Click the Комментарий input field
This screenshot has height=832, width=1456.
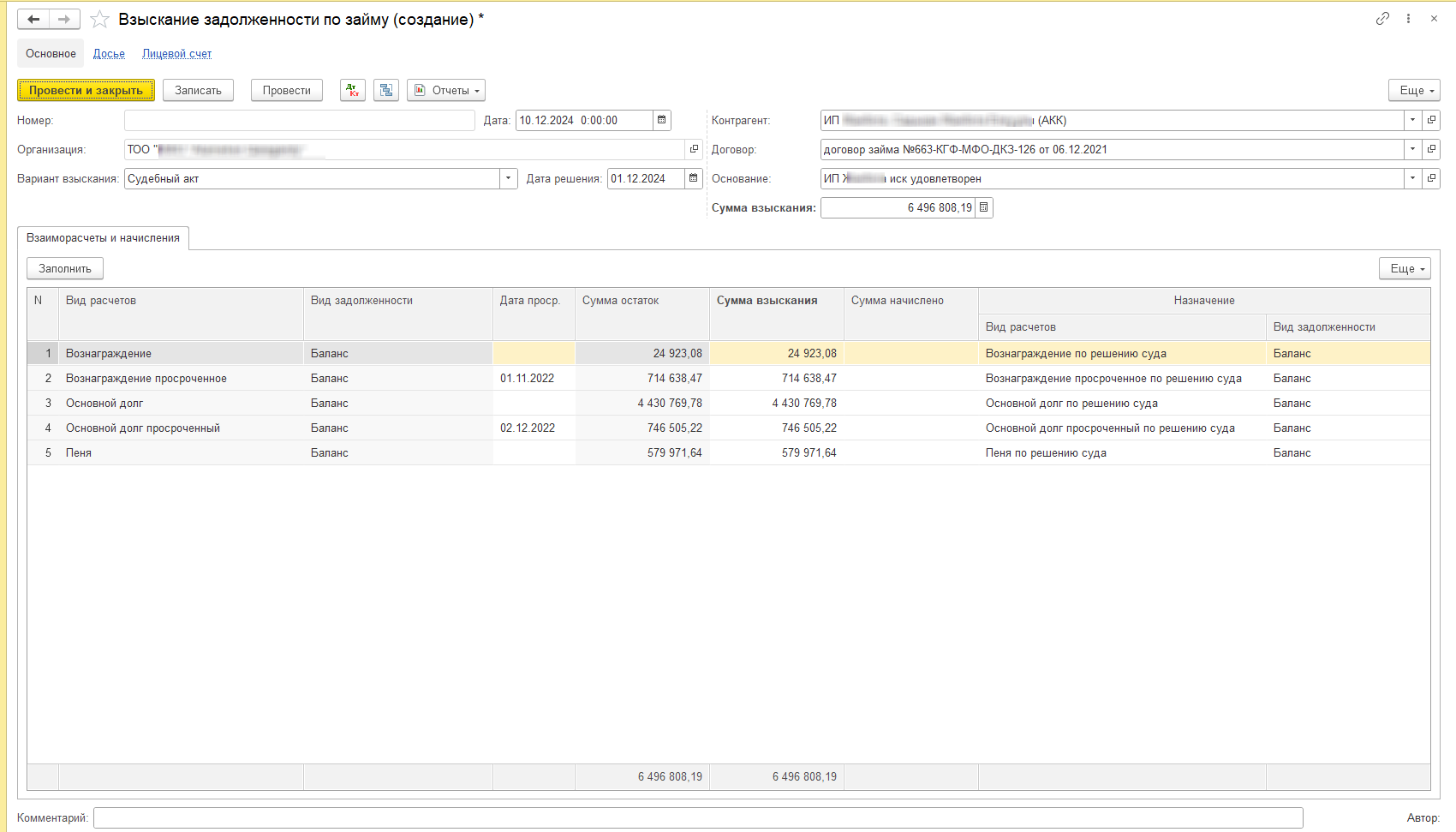coord(698,817)
